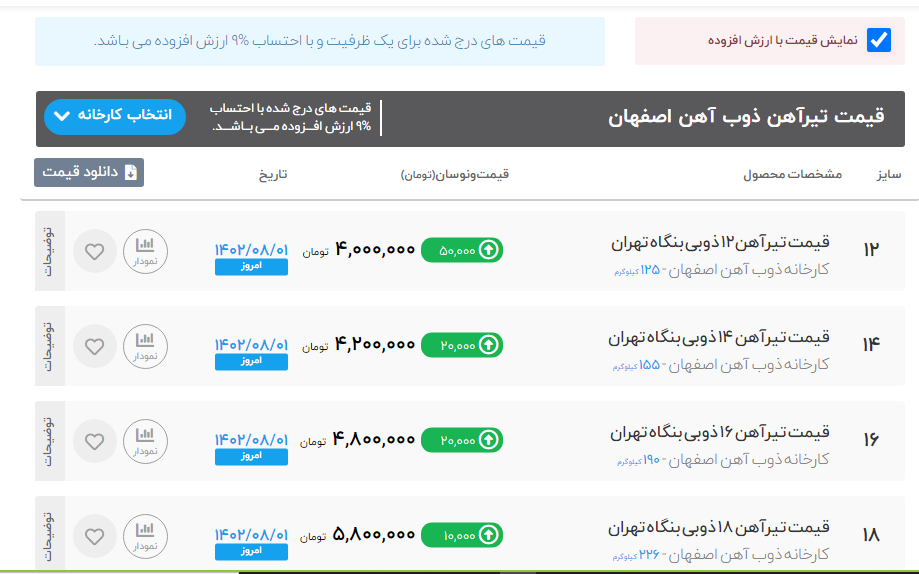Open chart icon for size 14 beam
This screenshot has width=919, height=574.
(145, 346)
